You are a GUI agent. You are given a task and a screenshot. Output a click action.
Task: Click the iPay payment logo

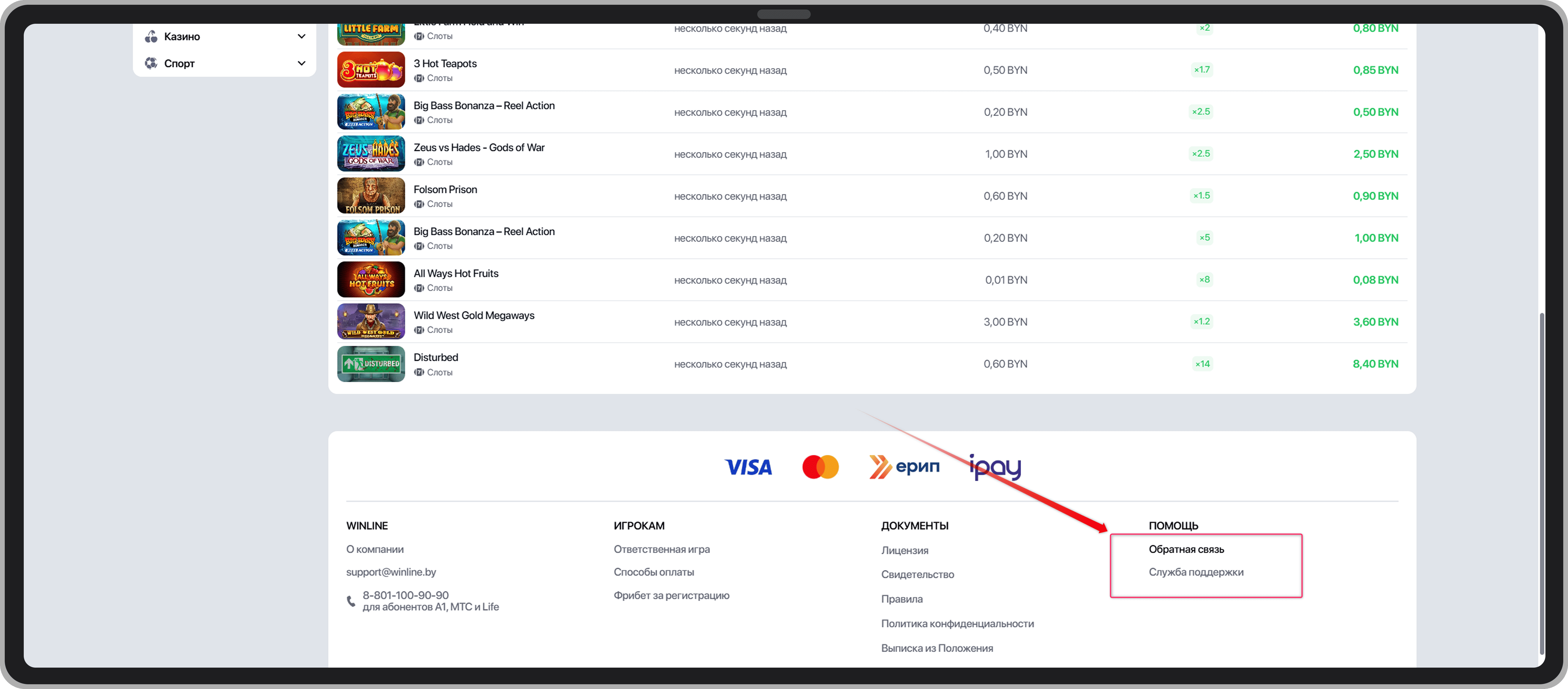click(995, 467)
